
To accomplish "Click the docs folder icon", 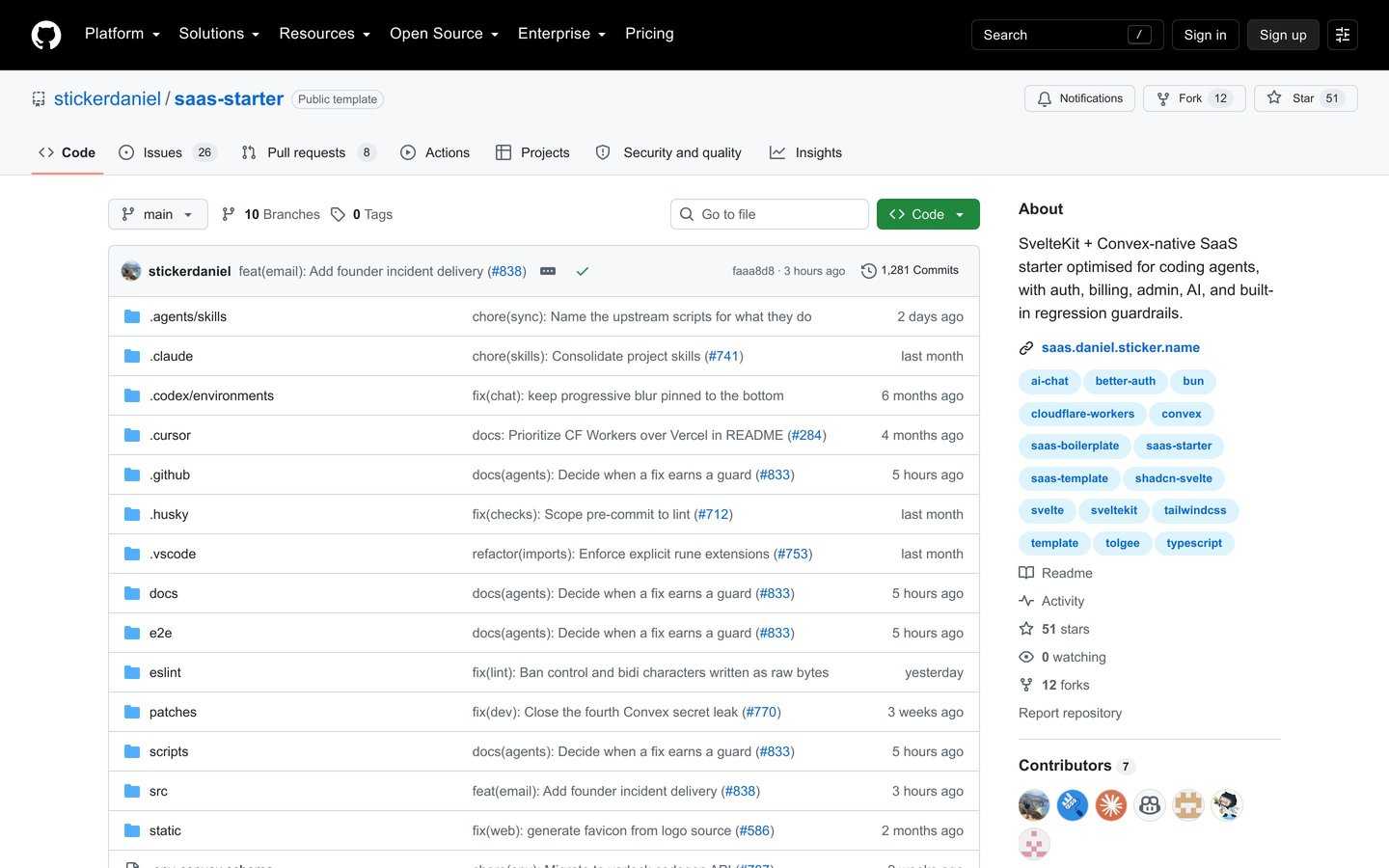I will click(132, 593).
